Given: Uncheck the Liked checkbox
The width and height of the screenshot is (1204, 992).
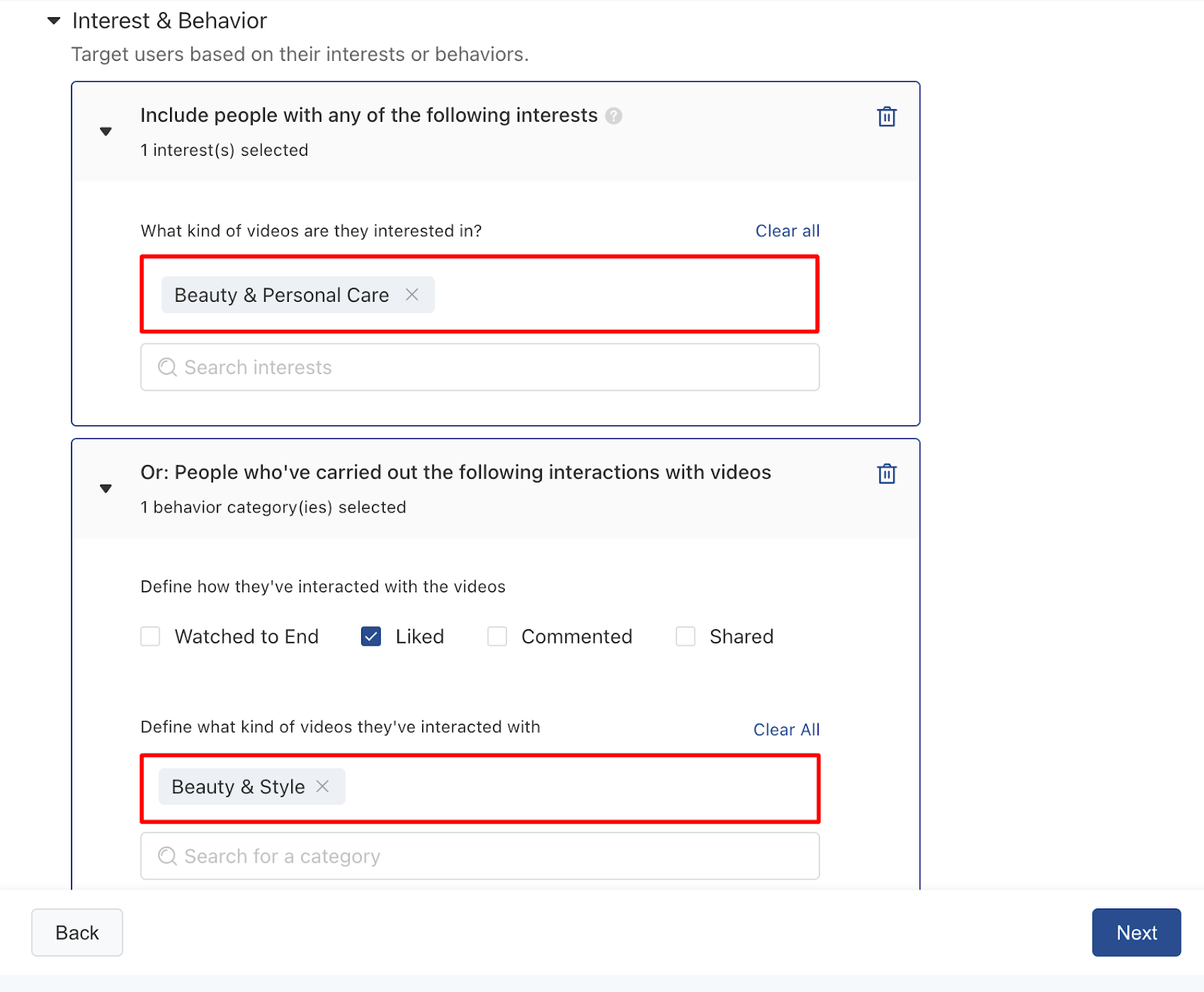Looking at the screenshot, I should [x=371, y=637].
